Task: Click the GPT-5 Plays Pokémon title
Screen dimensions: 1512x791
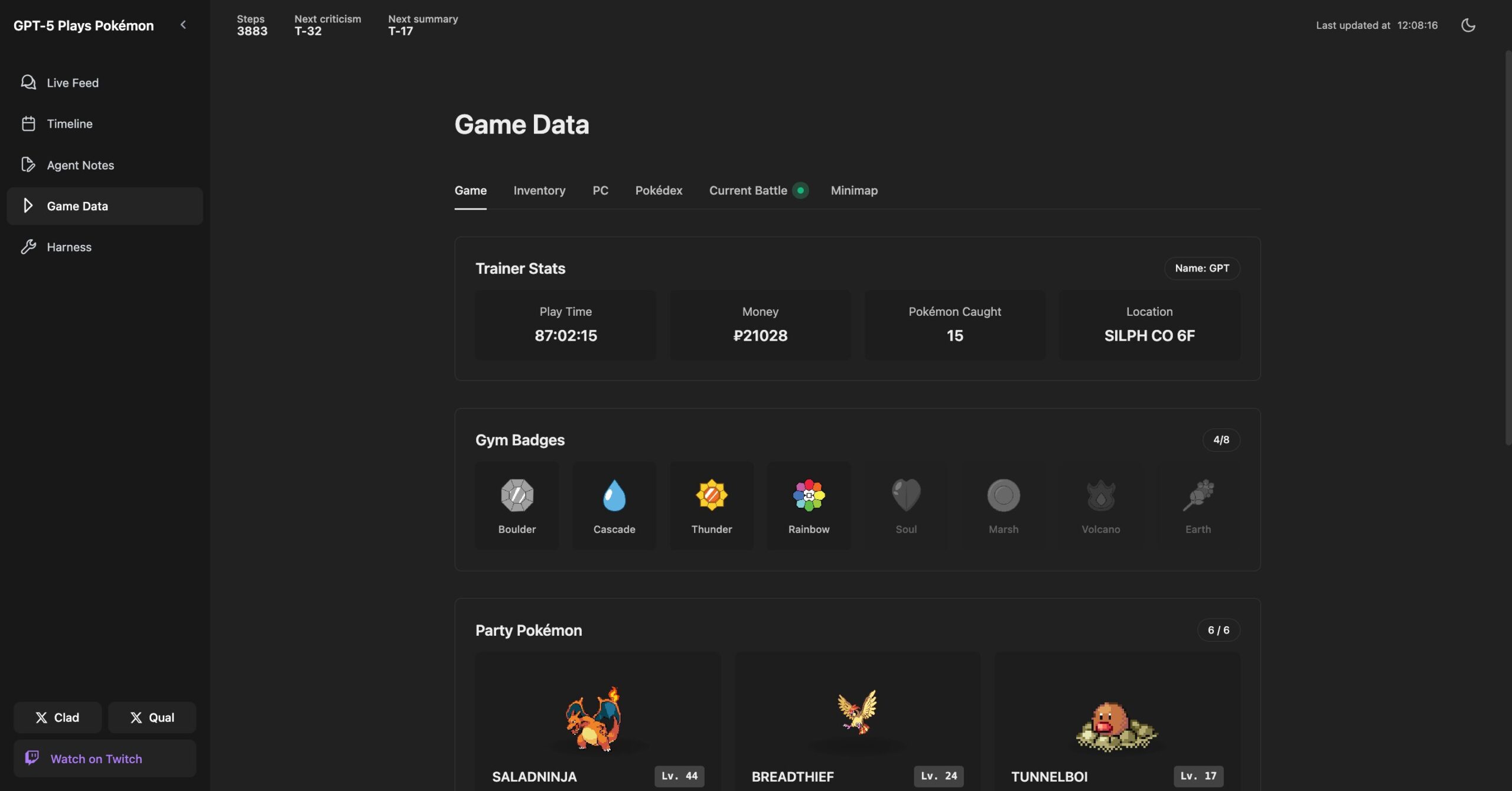Action: coord(83,25)
